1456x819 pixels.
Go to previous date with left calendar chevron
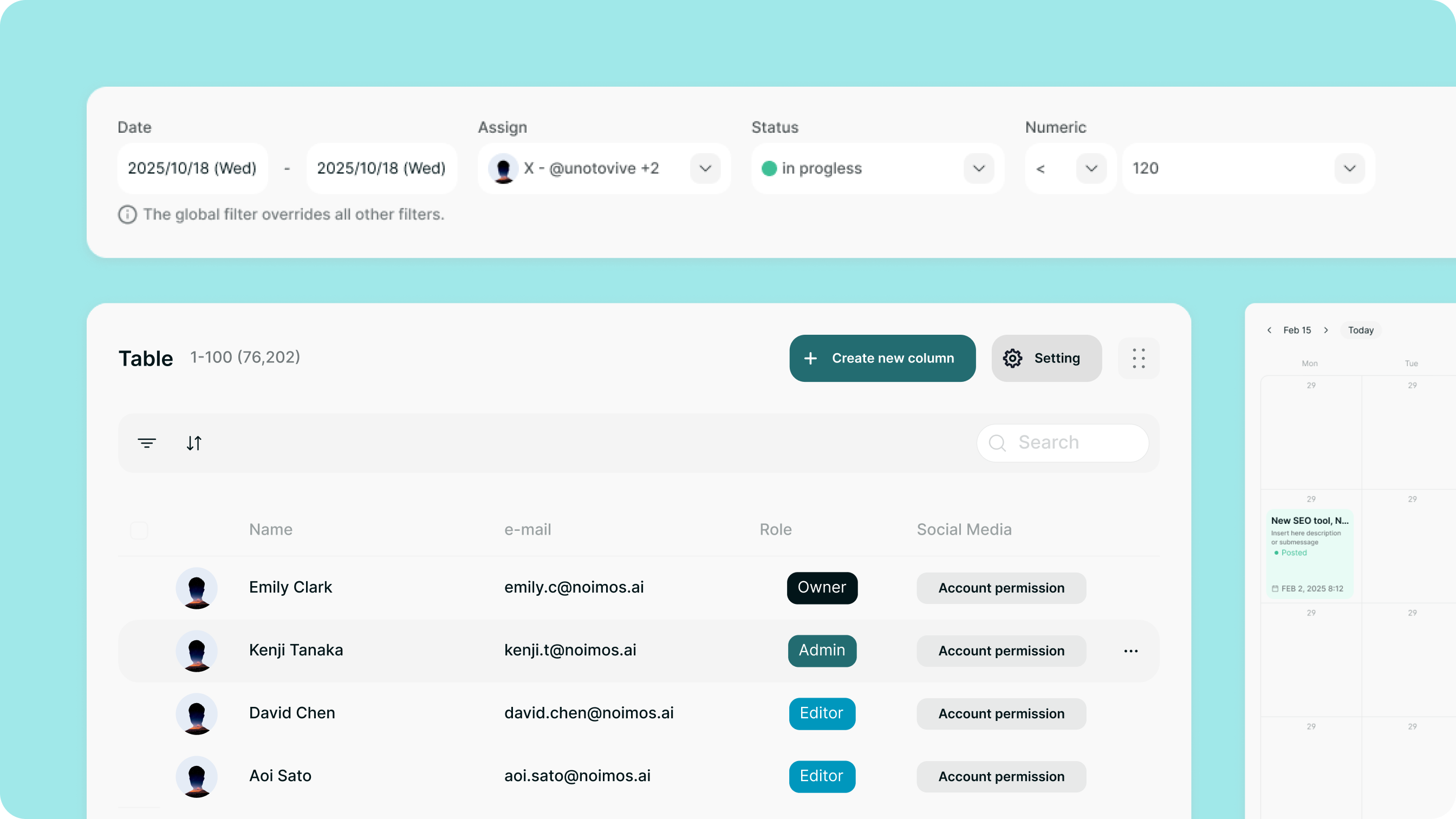1270,330
